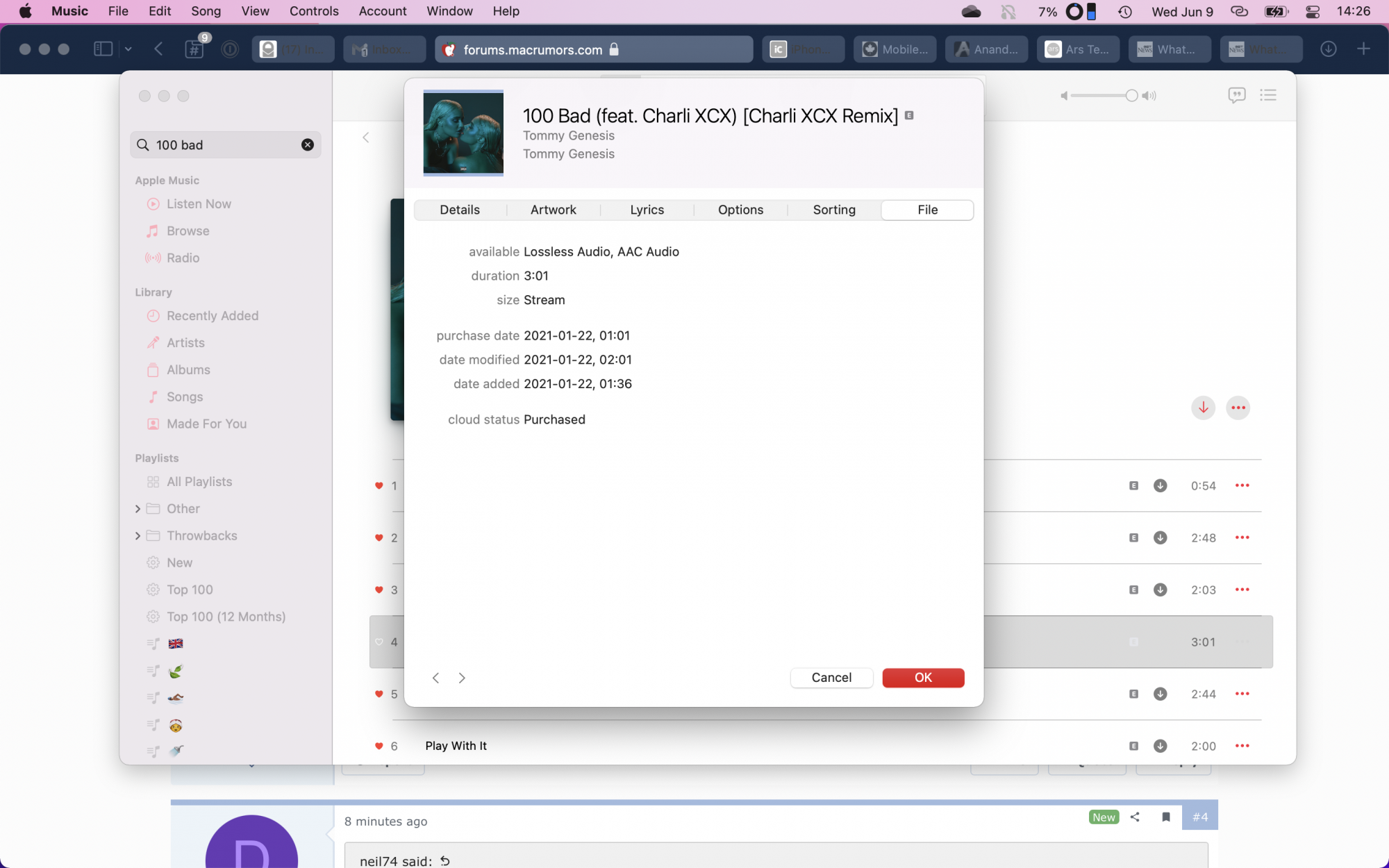Adjust the volume slider knob
Screen dimensions: 1389x868
point(1131,96)
